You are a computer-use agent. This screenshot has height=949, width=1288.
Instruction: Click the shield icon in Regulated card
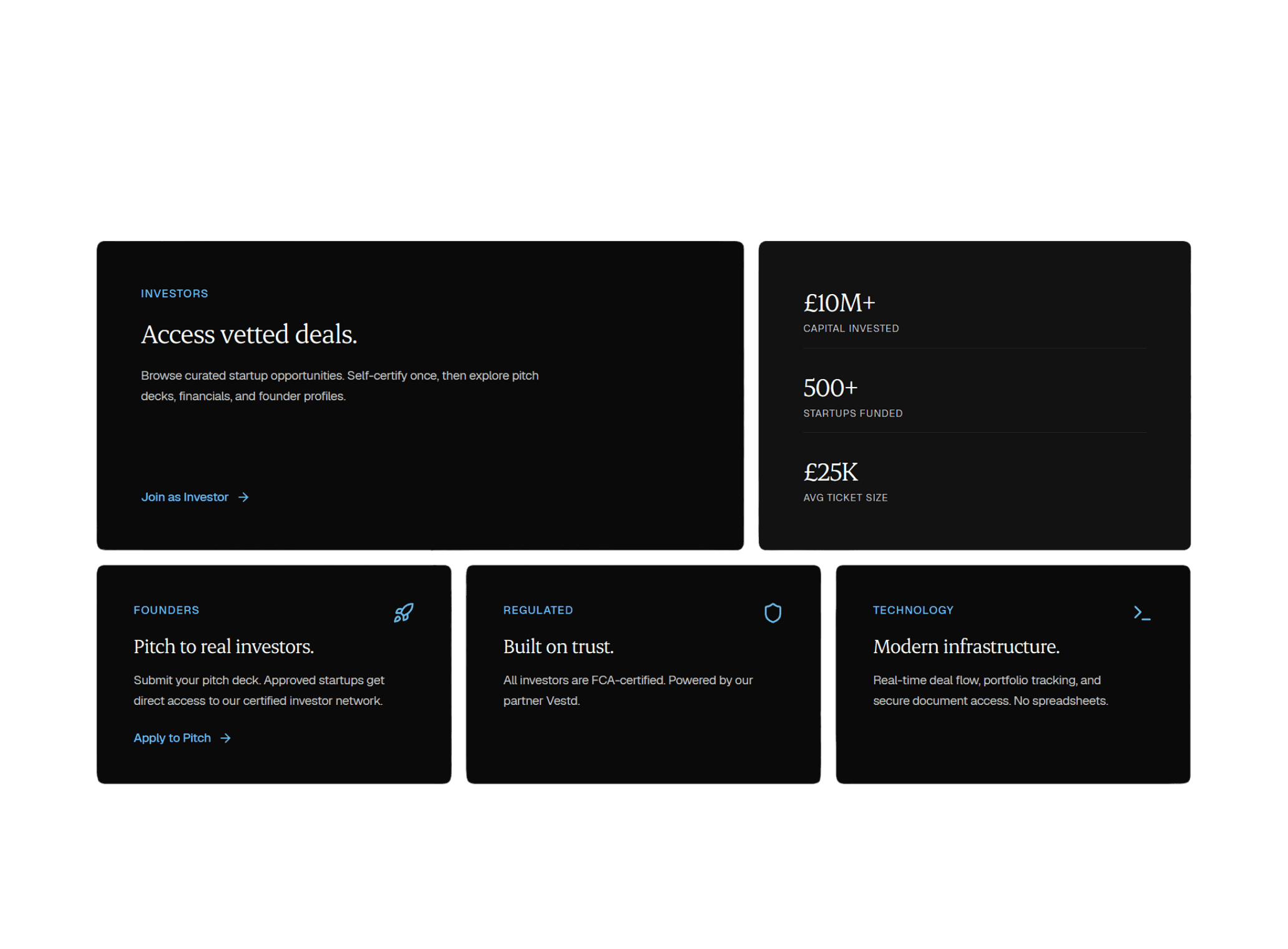pyautogui.click(x=773, y=612)
